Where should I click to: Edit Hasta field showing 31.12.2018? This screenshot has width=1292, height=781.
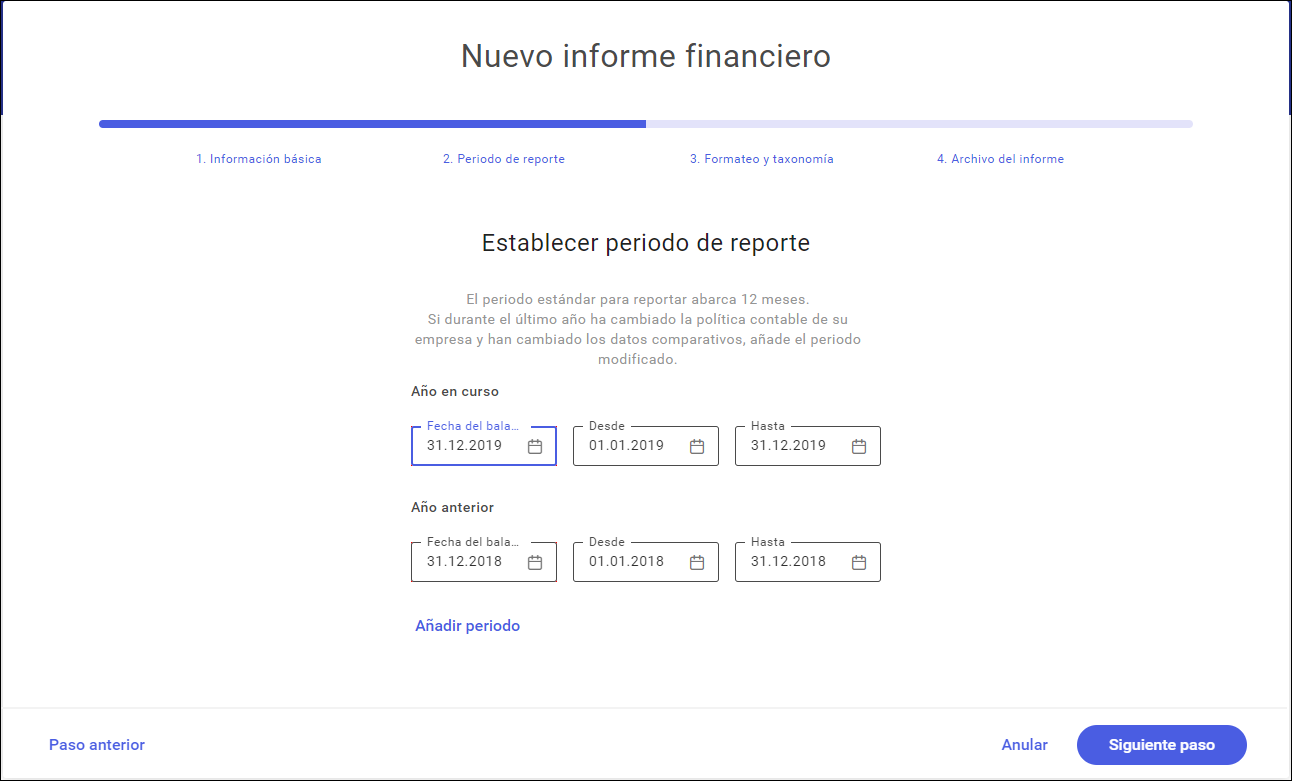point(808,562)
